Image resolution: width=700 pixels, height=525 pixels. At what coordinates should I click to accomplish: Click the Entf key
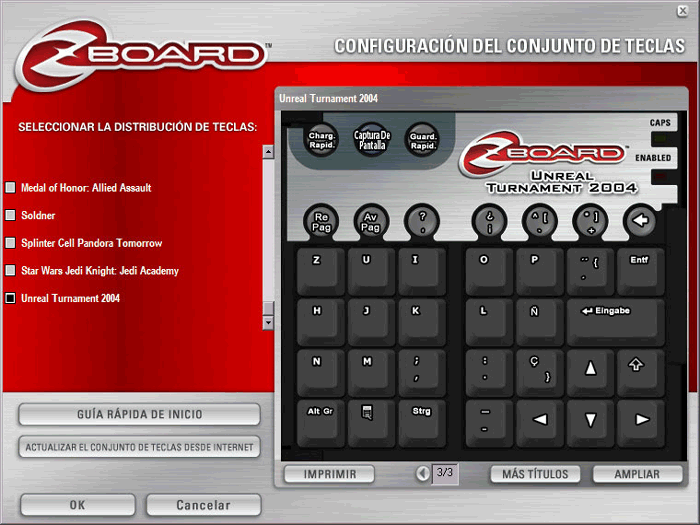pyautogui.click(x=641, y=271)
